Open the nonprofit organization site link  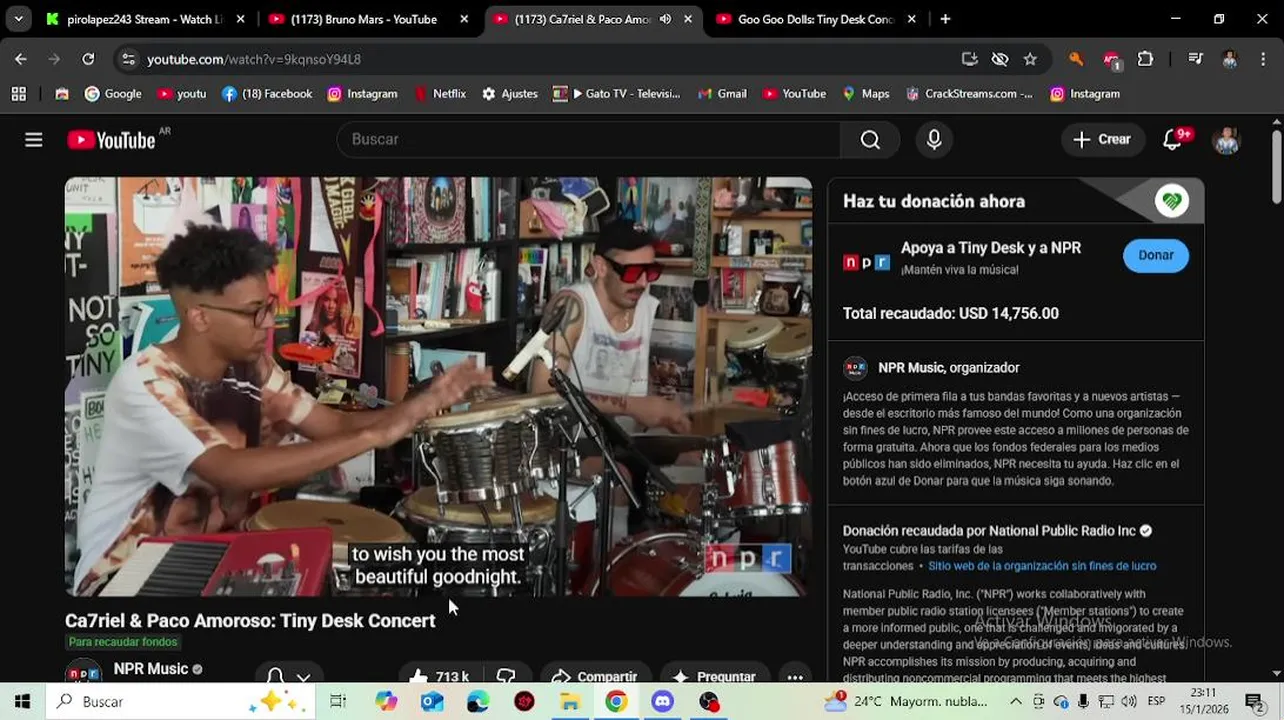[x=1042, y=566]
